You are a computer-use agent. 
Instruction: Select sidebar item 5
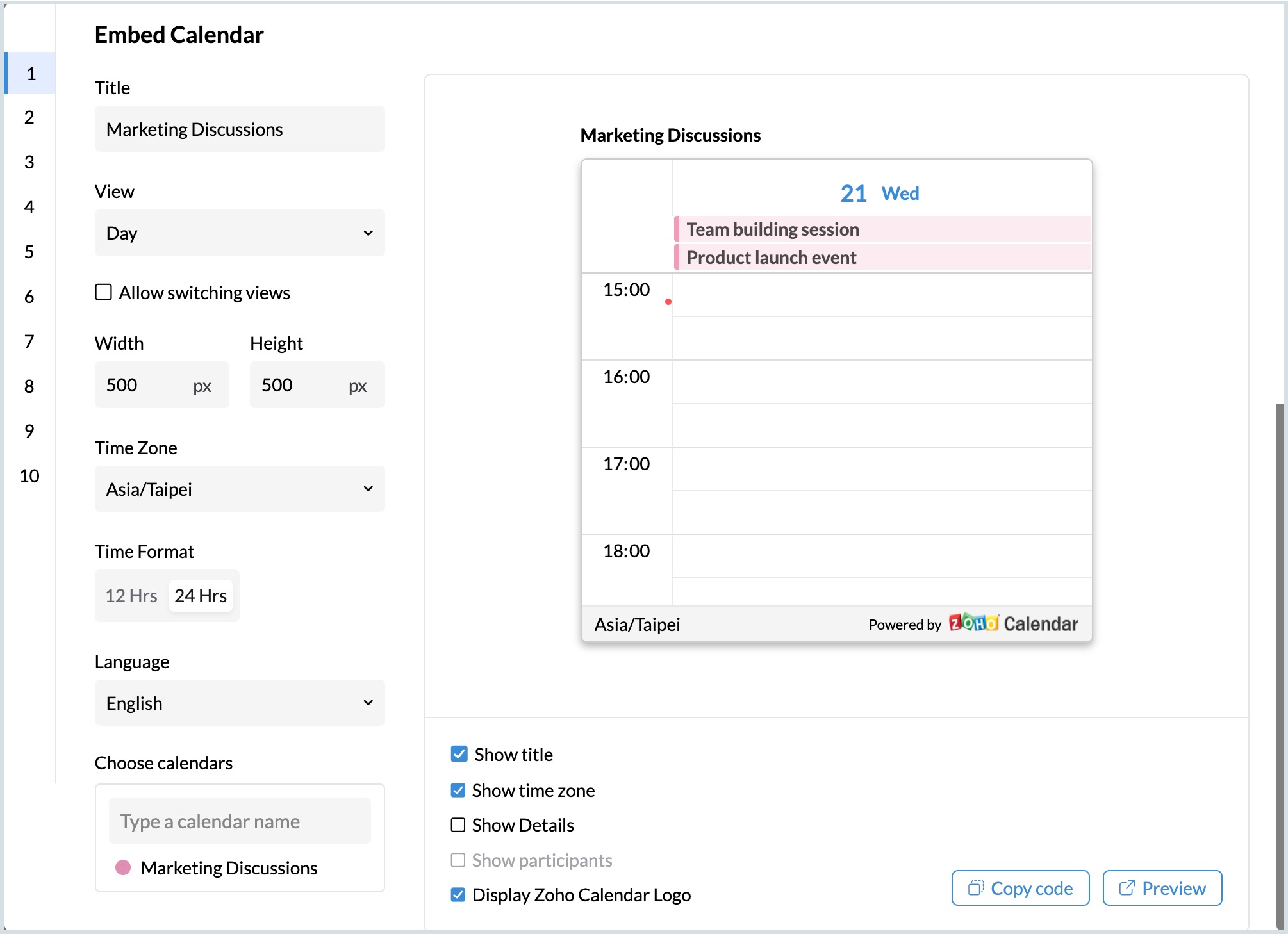[x=30, y=252]
